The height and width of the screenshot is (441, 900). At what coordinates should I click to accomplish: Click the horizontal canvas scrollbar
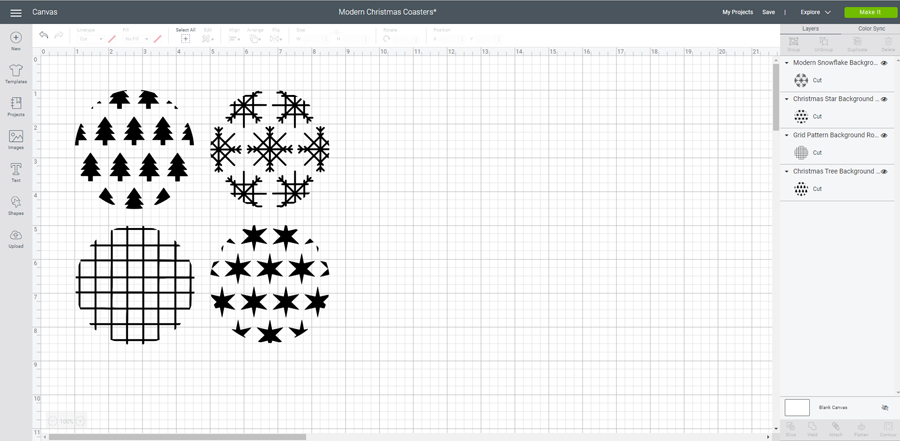click(177, 437)
